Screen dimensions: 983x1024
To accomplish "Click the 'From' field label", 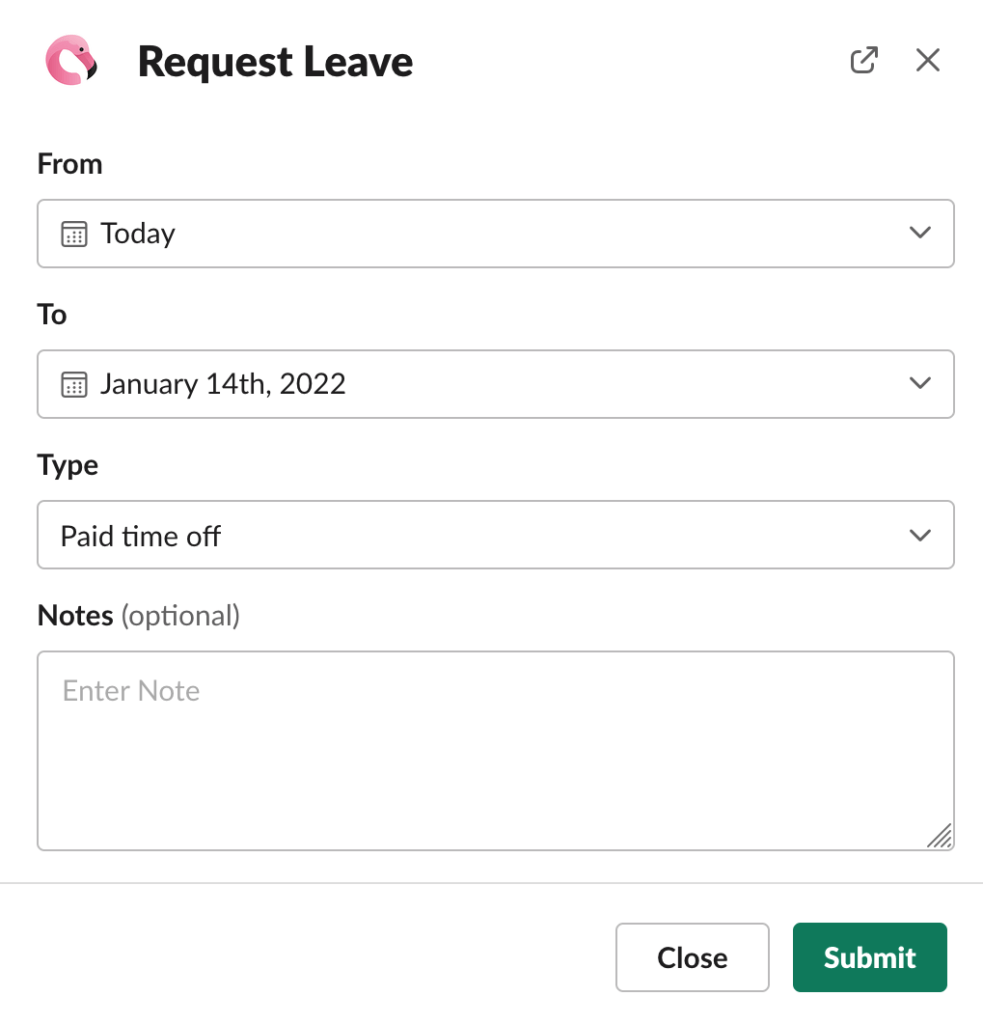I will (x=69, y=164).
